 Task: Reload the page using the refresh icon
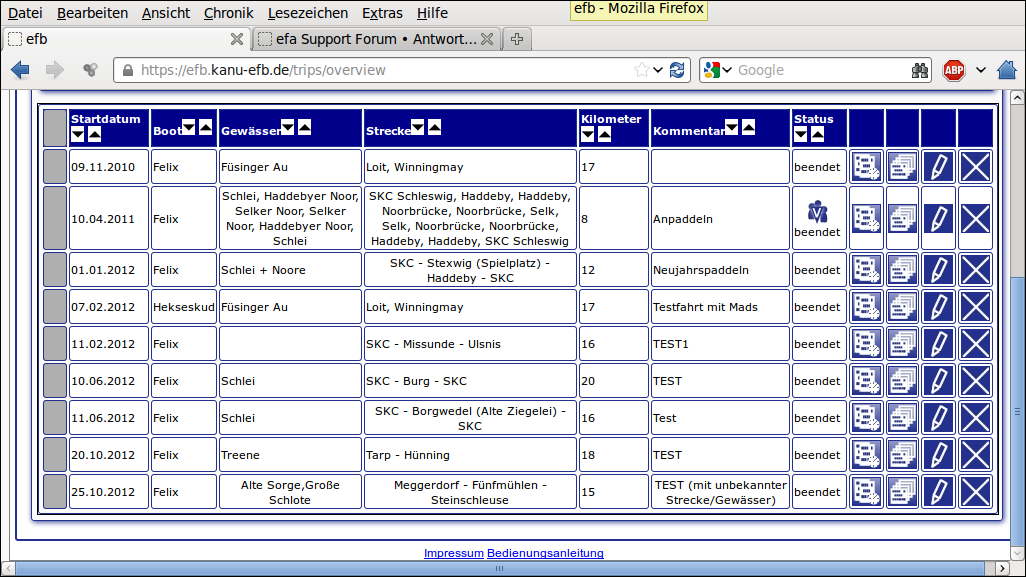pos(678,70)
